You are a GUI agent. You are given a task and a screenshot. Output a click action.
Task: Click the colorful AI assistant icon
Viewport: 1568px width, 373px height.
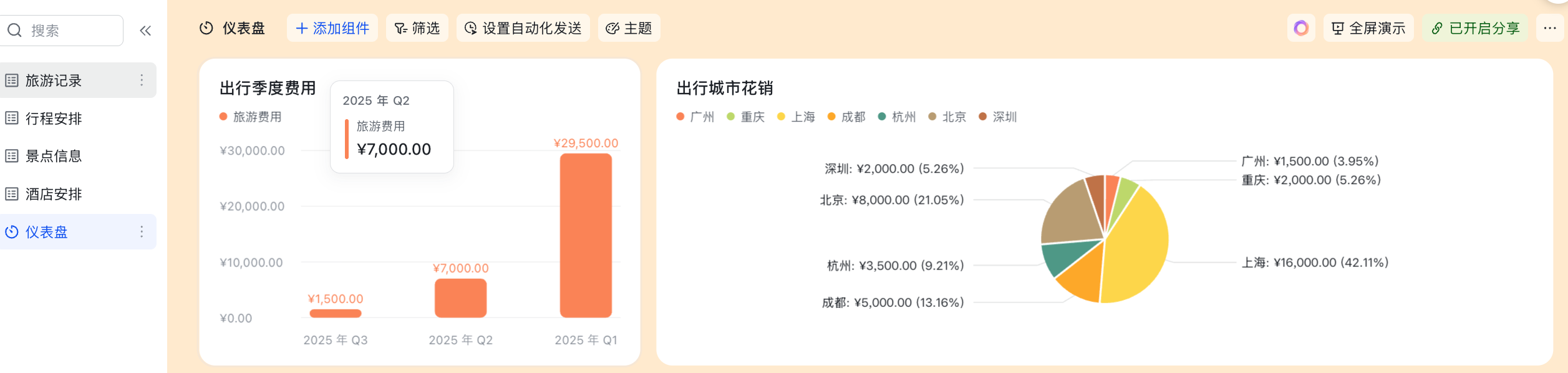pyautogui.click(x=1300, y=28)
